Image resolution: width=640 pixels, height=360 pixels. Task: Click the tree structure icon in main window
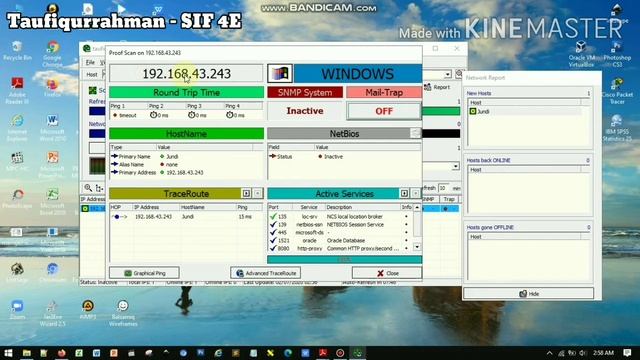[99, 188]
